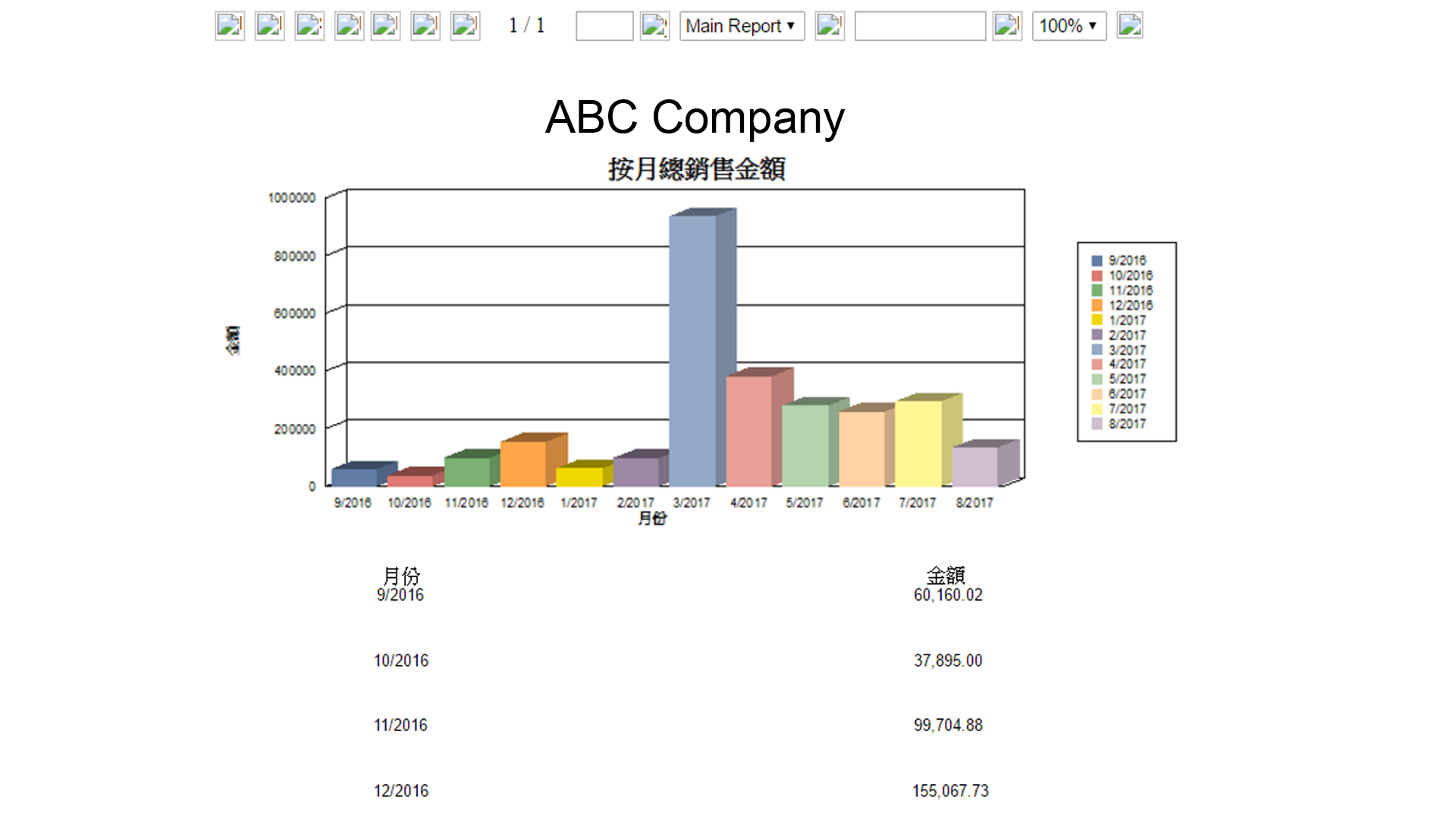
Task: Click go-to-page icon beside page number field
Action: [x=654, y=26]
